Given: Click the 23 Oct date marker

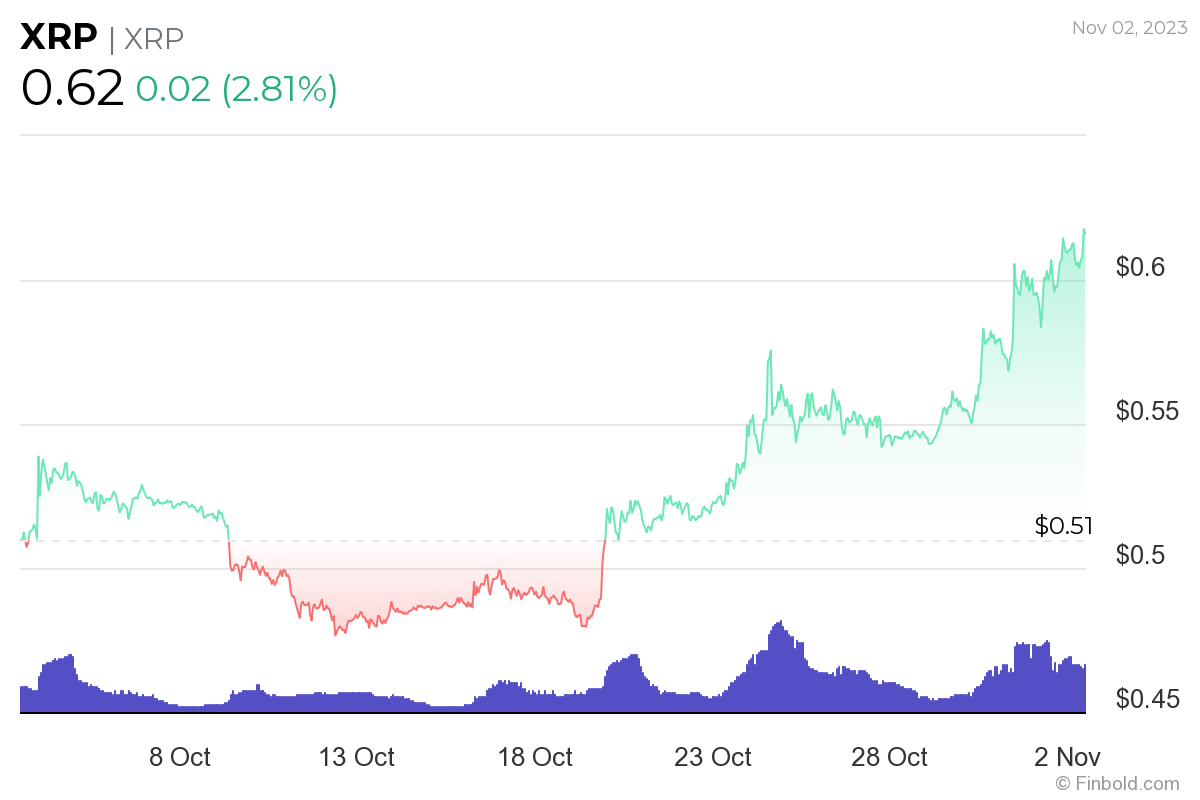Looking at the screenshot, I should [714, 757].
